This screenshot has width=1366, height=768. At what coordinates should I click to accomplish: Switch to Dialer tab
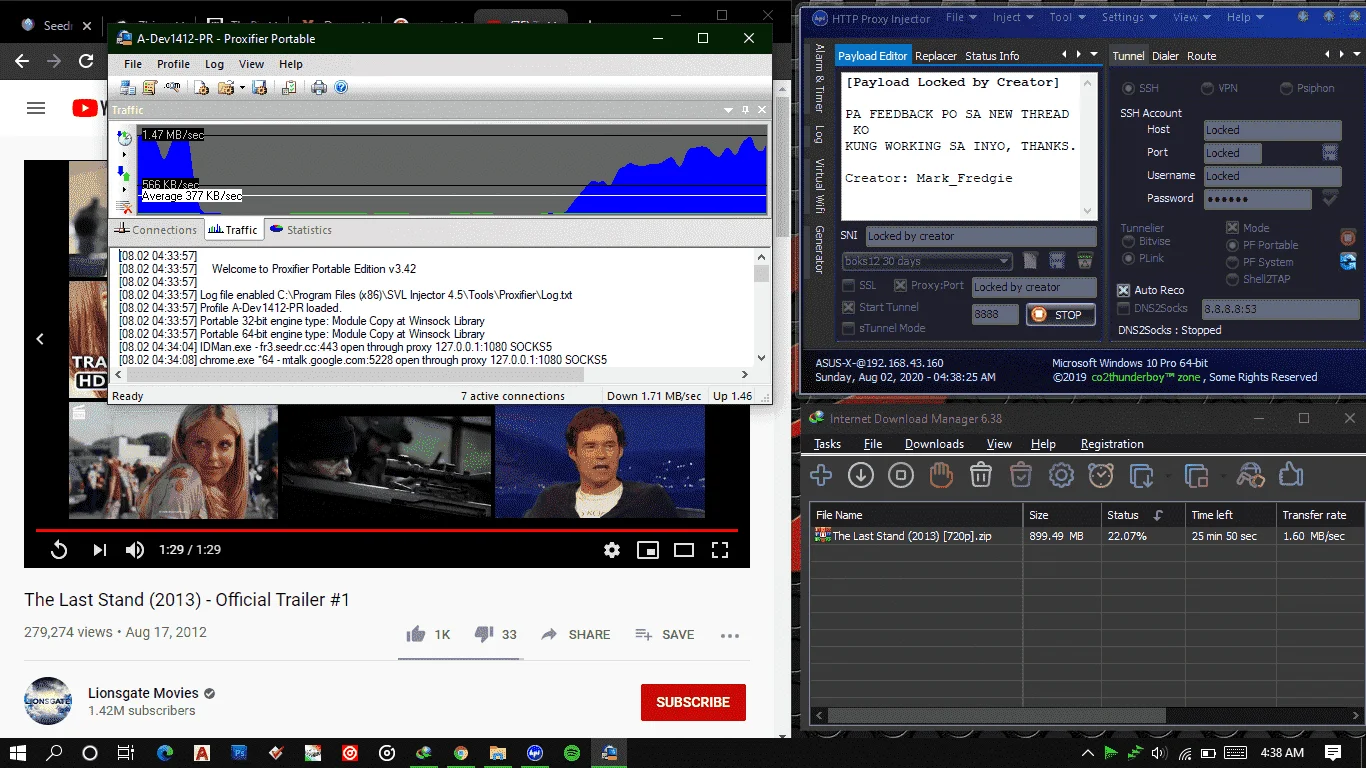(1165, 56)
